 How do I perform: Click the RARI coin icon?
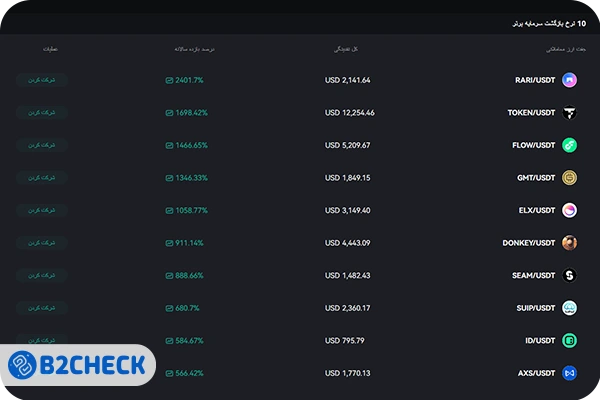point(569,80)
